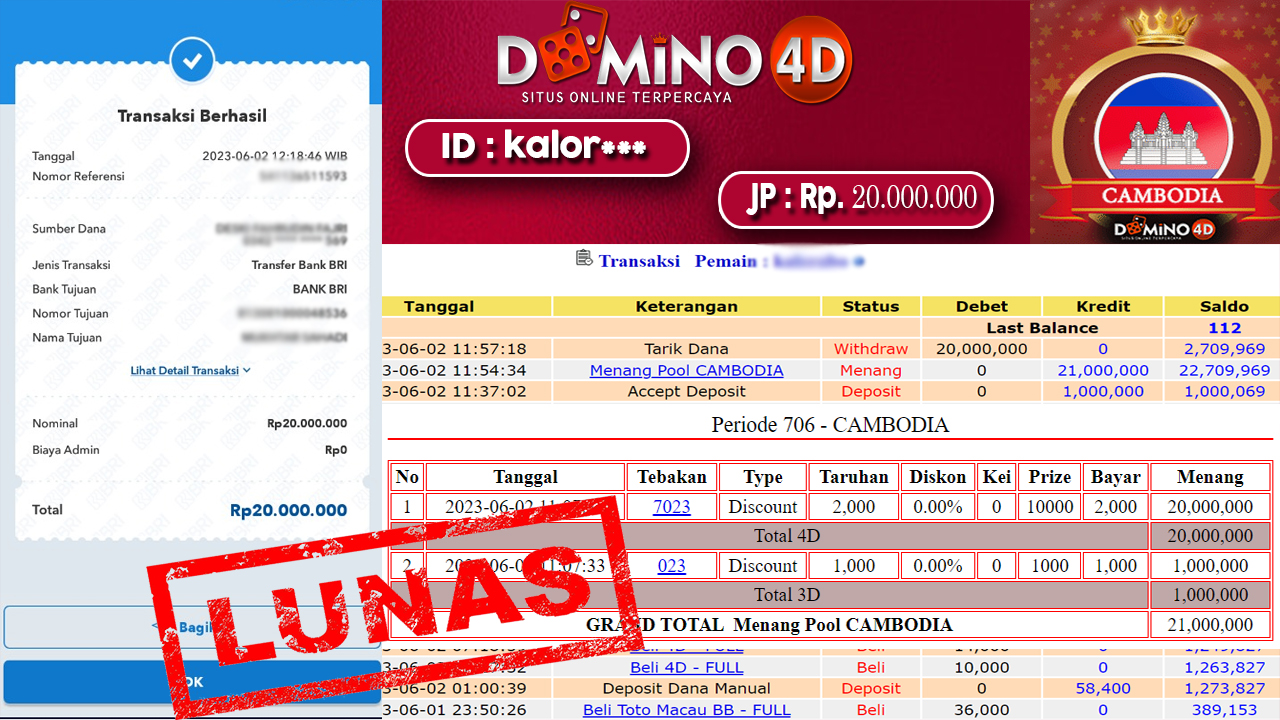
Task: Click the kredit value 1,000,000 deposit row
Action: point(1103,391)
